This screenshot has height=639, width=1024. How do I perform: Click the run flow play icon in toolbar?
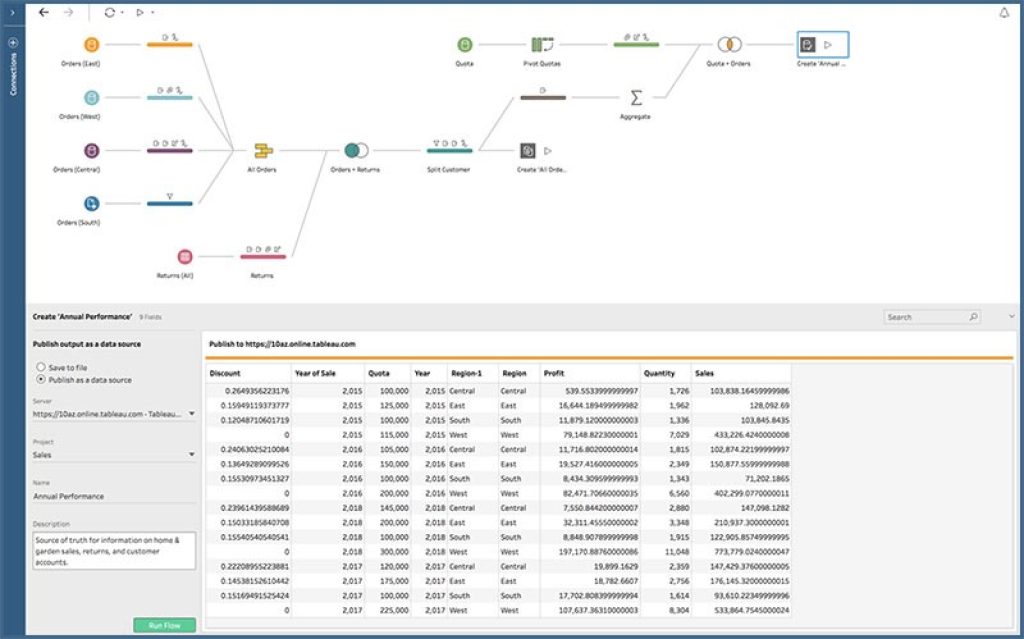(x=140, y=12)
